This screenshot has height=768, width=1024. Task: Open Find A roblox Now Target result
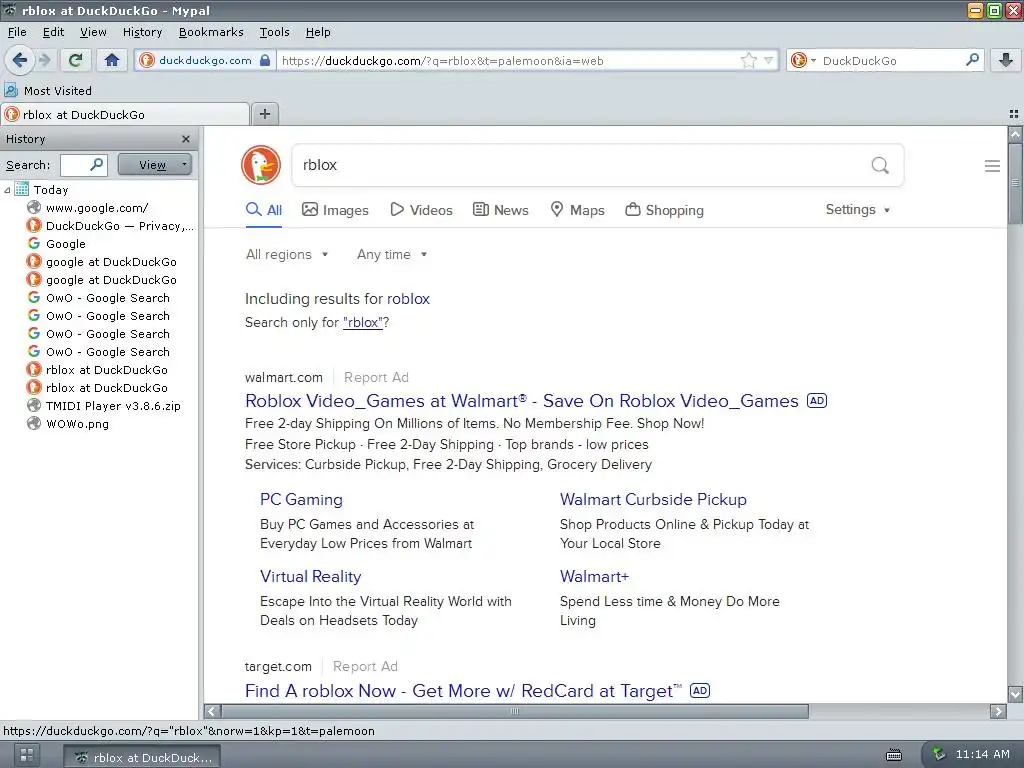(463, 690)
